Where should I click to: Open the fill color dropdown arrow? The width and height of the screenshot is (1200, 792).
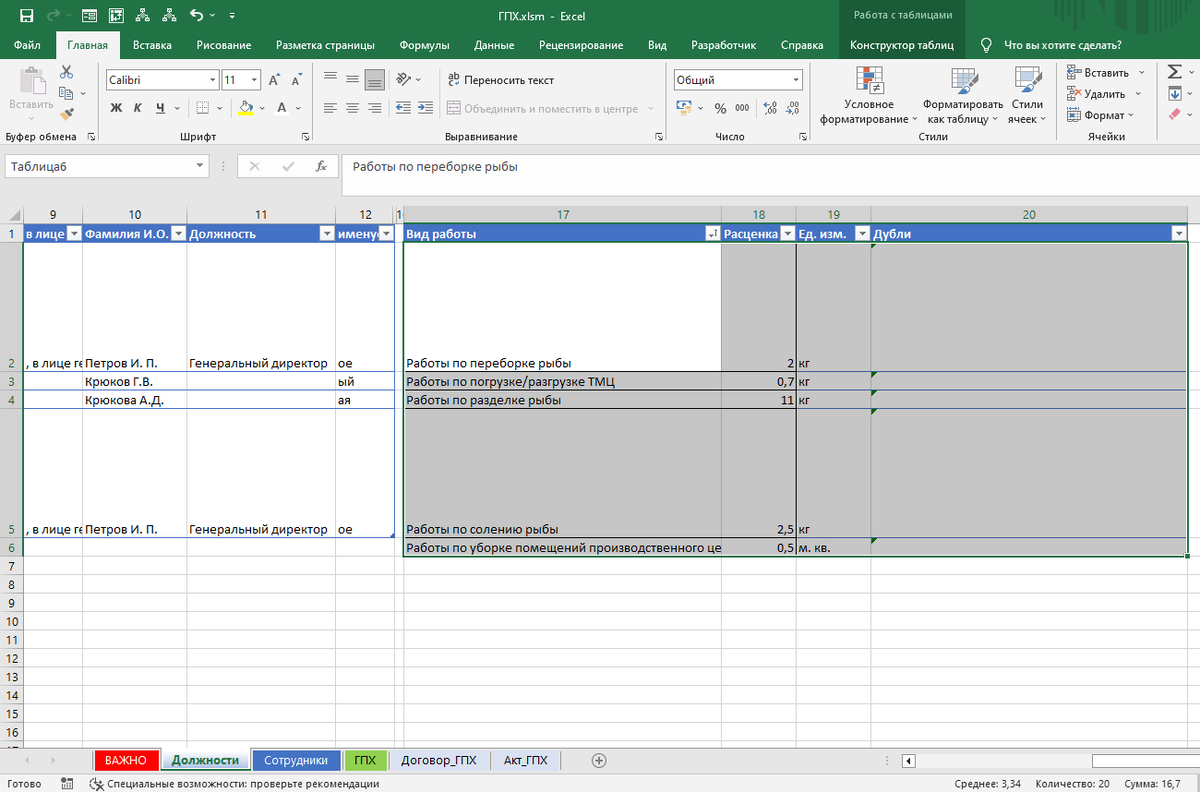coord(262,108)
